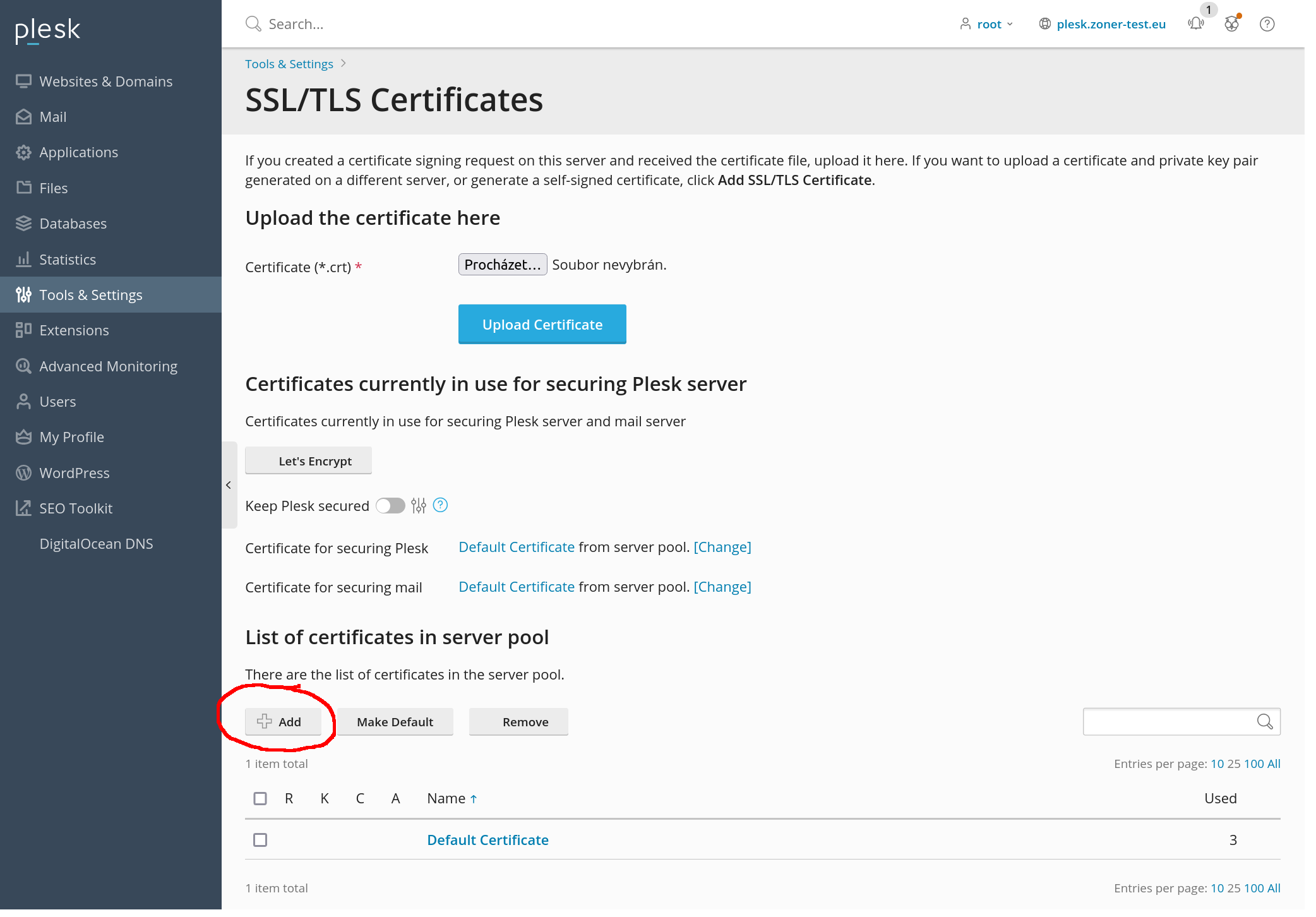Tick the Default Certificate row checkbox
Image resolution: width=1316 pixels, height=917 pixels.
click(x=260, y=840)
